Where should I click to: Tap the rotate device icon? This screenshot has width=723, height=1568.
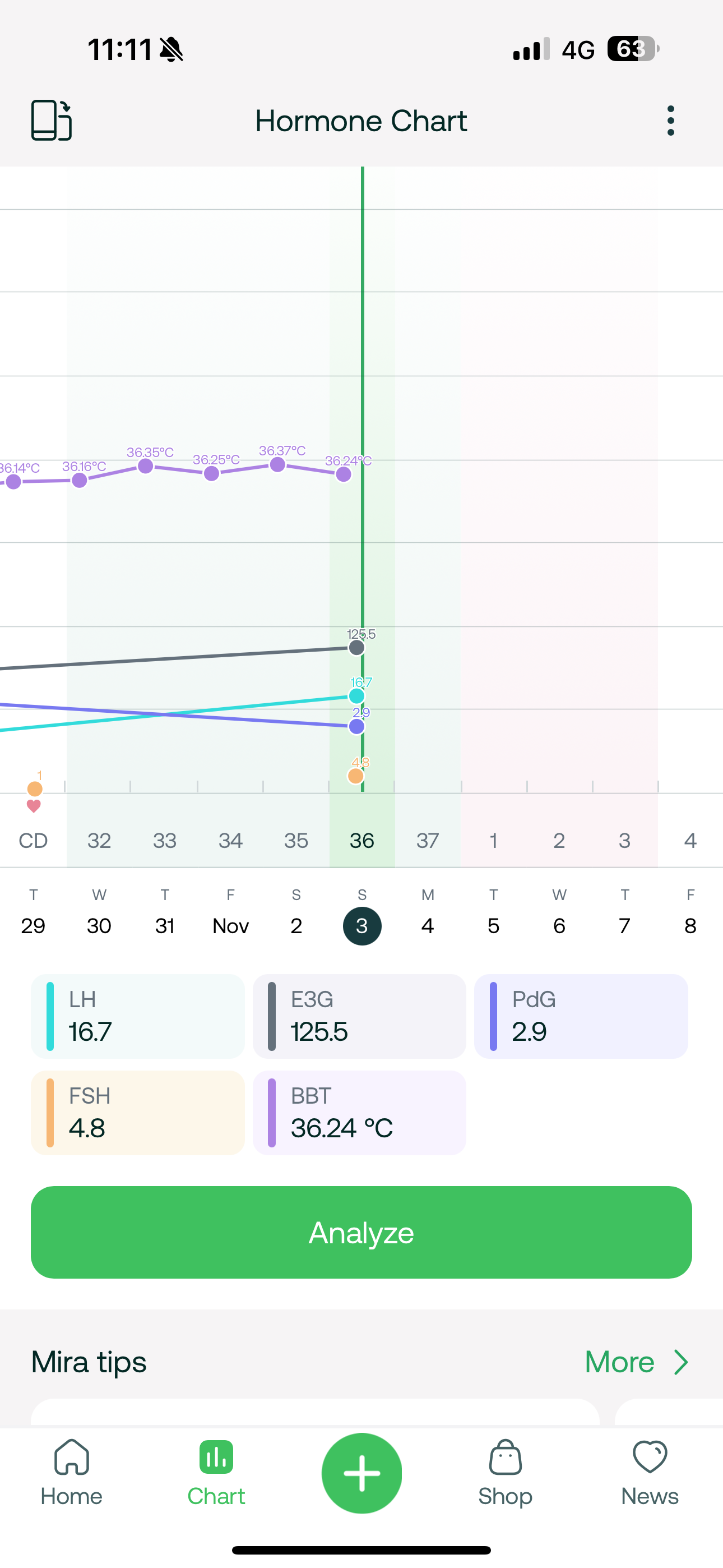(52, 121)
